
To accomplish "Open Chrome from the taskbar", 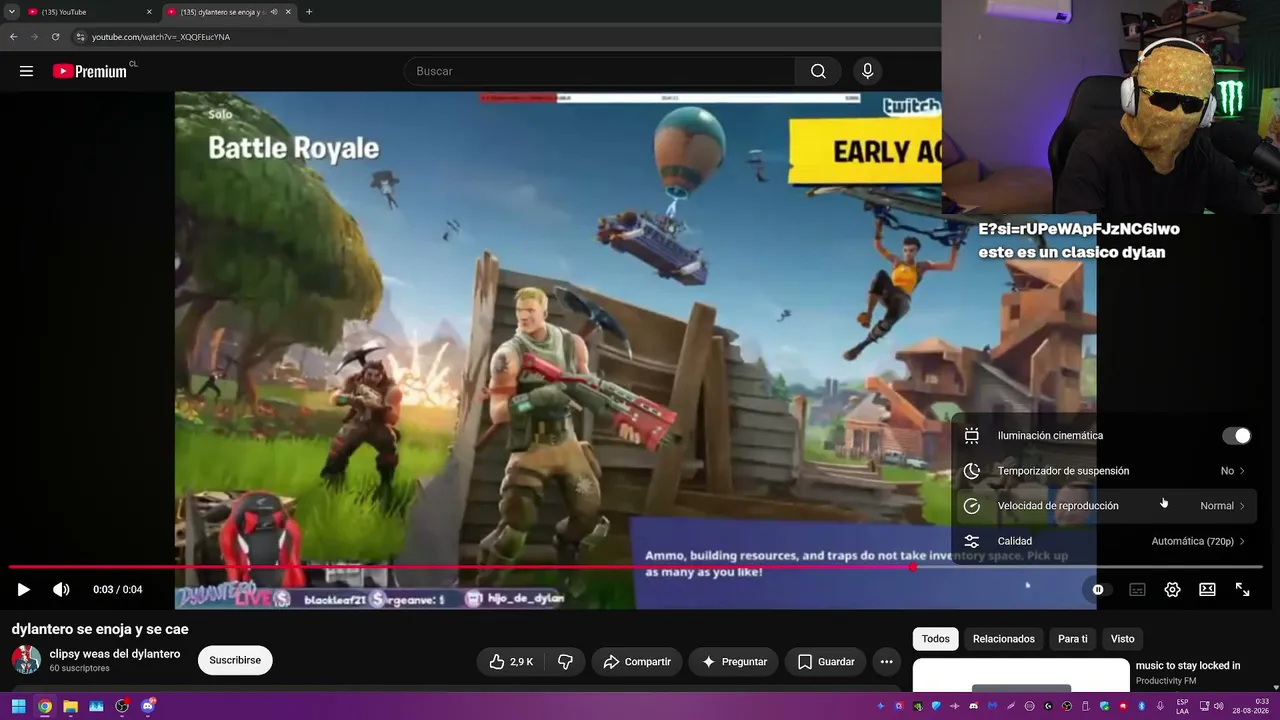I will (x=45, y=706).
